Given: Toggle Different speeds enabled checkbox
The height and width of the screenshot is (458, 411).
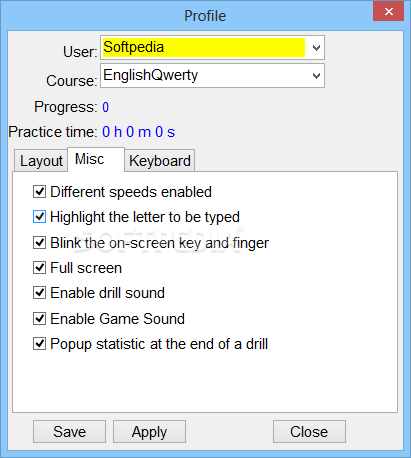Looking at the screenshot, I should [39, 192].
